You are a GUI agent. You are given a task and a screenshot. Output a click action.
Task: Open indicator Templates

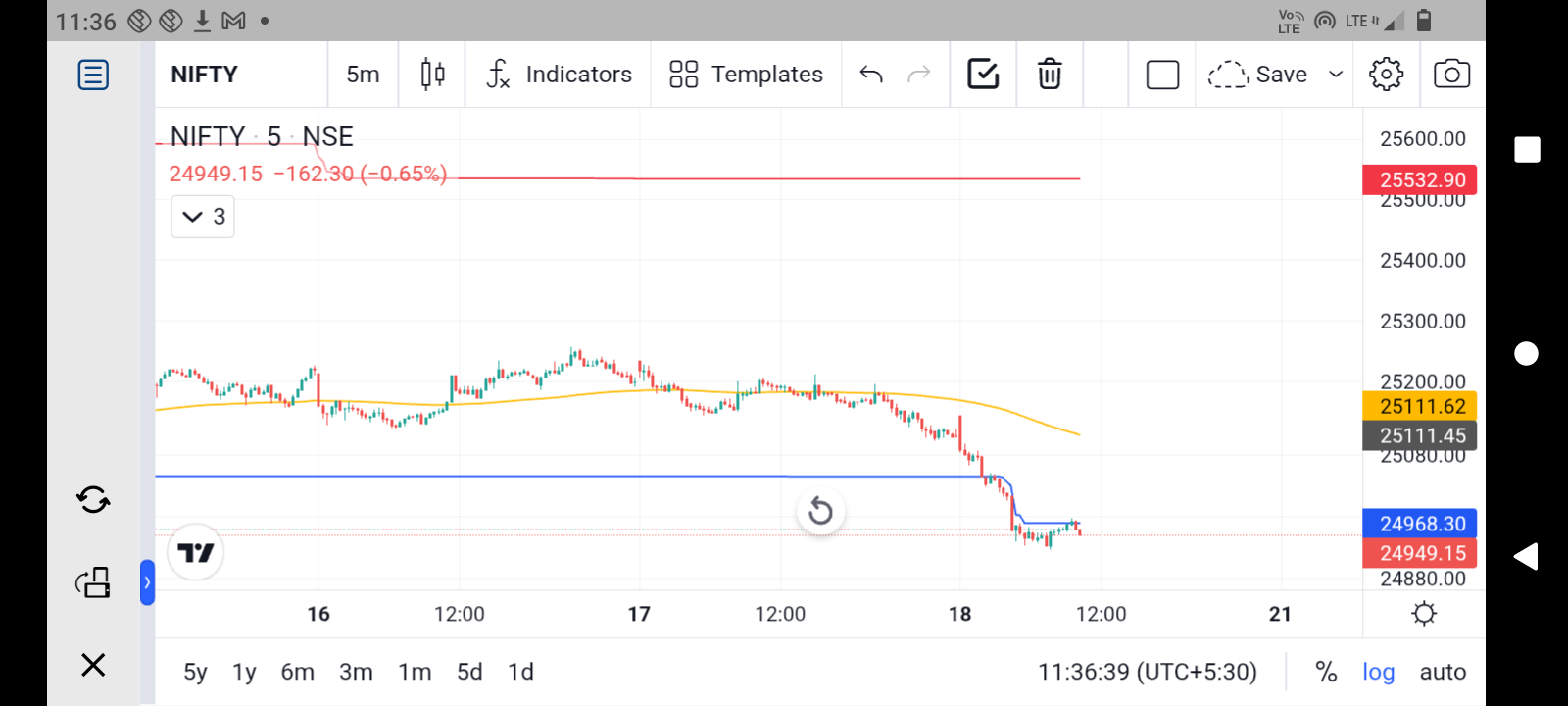tap(746, 75)
